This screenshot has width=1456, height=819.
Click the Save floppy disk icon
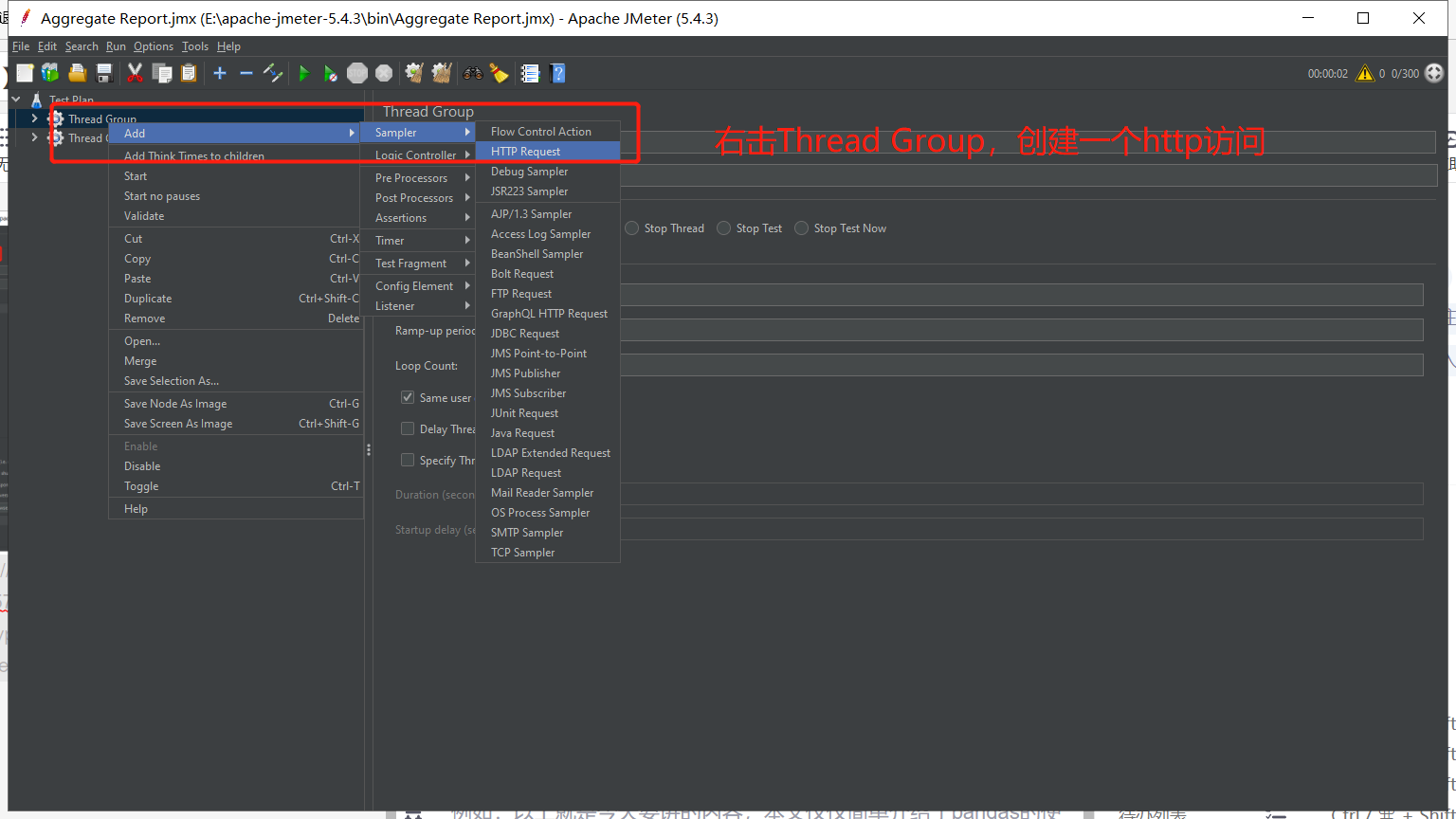(x=104, y=73)
